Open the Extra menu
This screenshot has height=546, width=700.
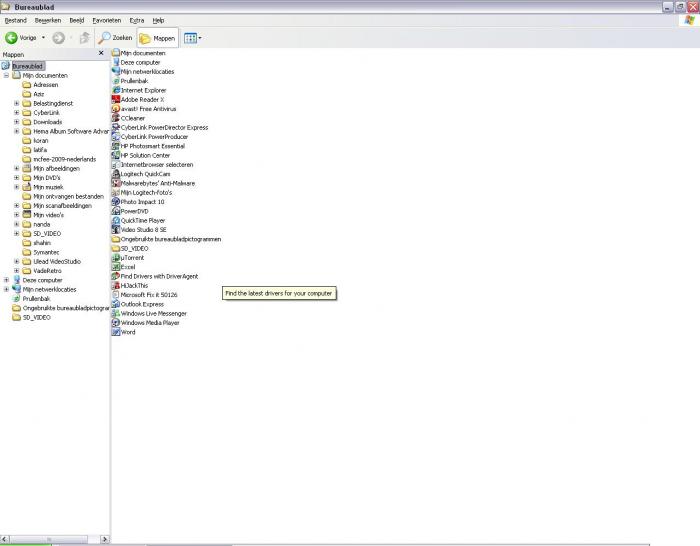coord(137,21)
